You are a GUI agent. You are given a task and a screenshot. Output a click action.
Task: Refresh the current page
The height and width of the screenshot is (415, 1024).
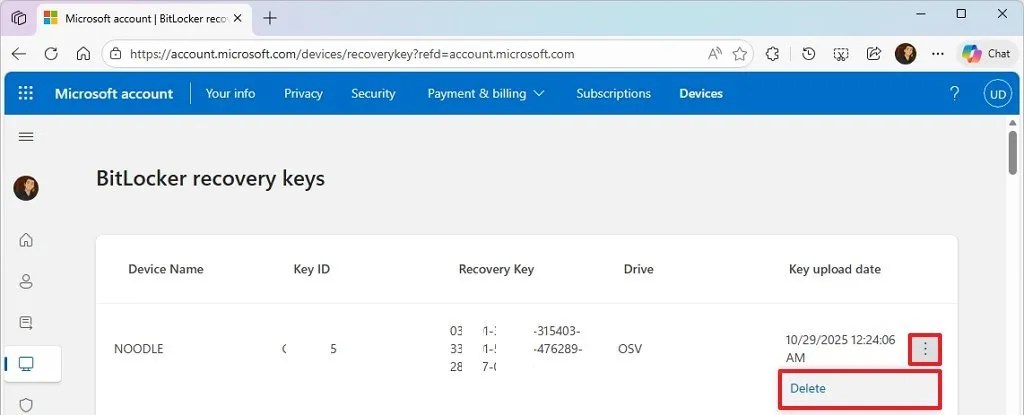coord(51,54)
